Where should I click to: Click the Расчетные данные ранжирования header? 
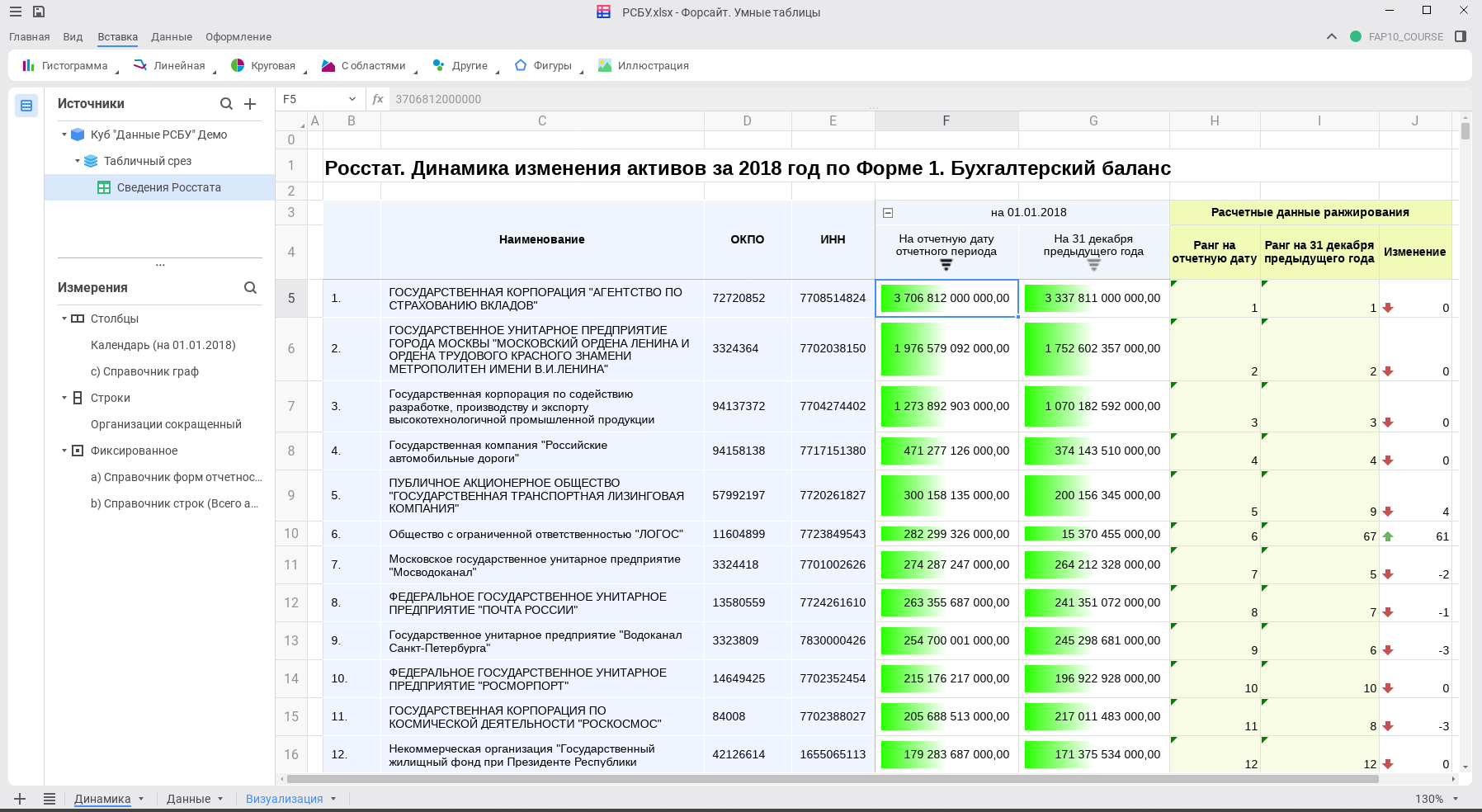(1310, 212)
